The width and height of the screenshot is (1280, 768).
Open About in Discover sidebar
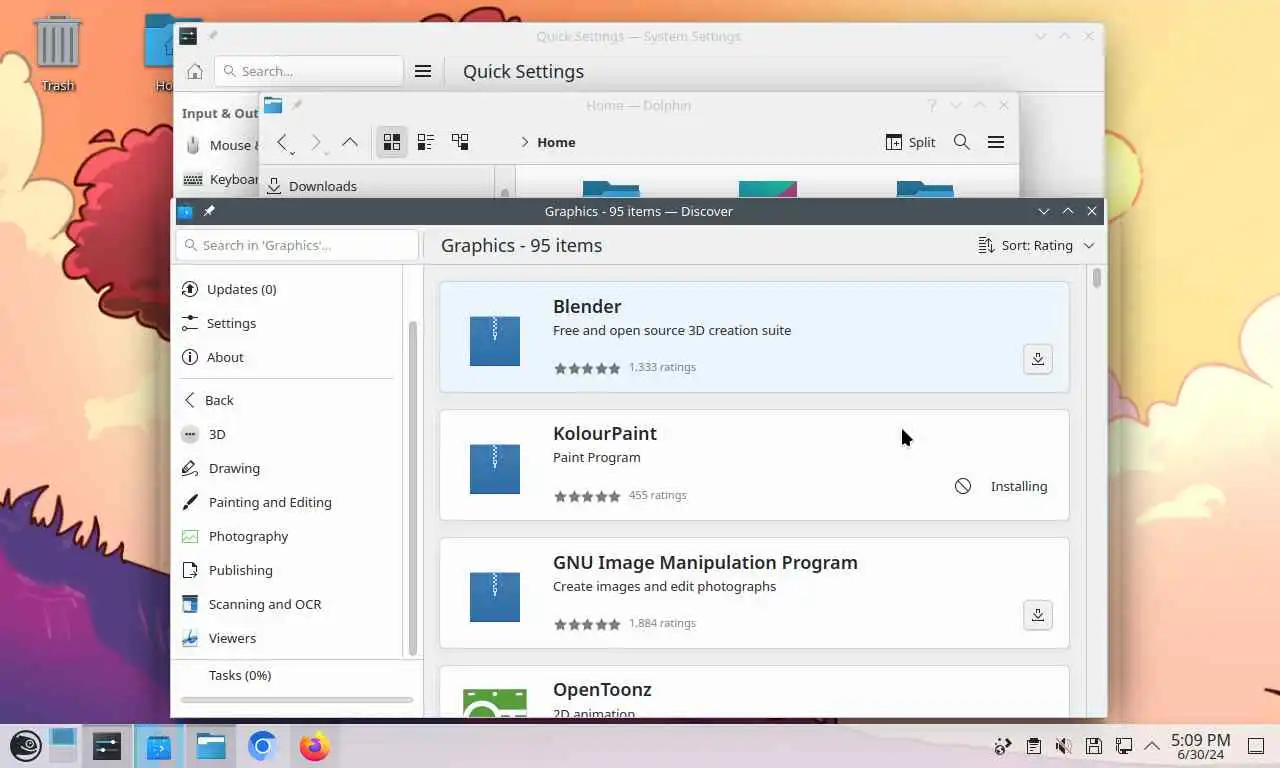(x=290, y=357)
